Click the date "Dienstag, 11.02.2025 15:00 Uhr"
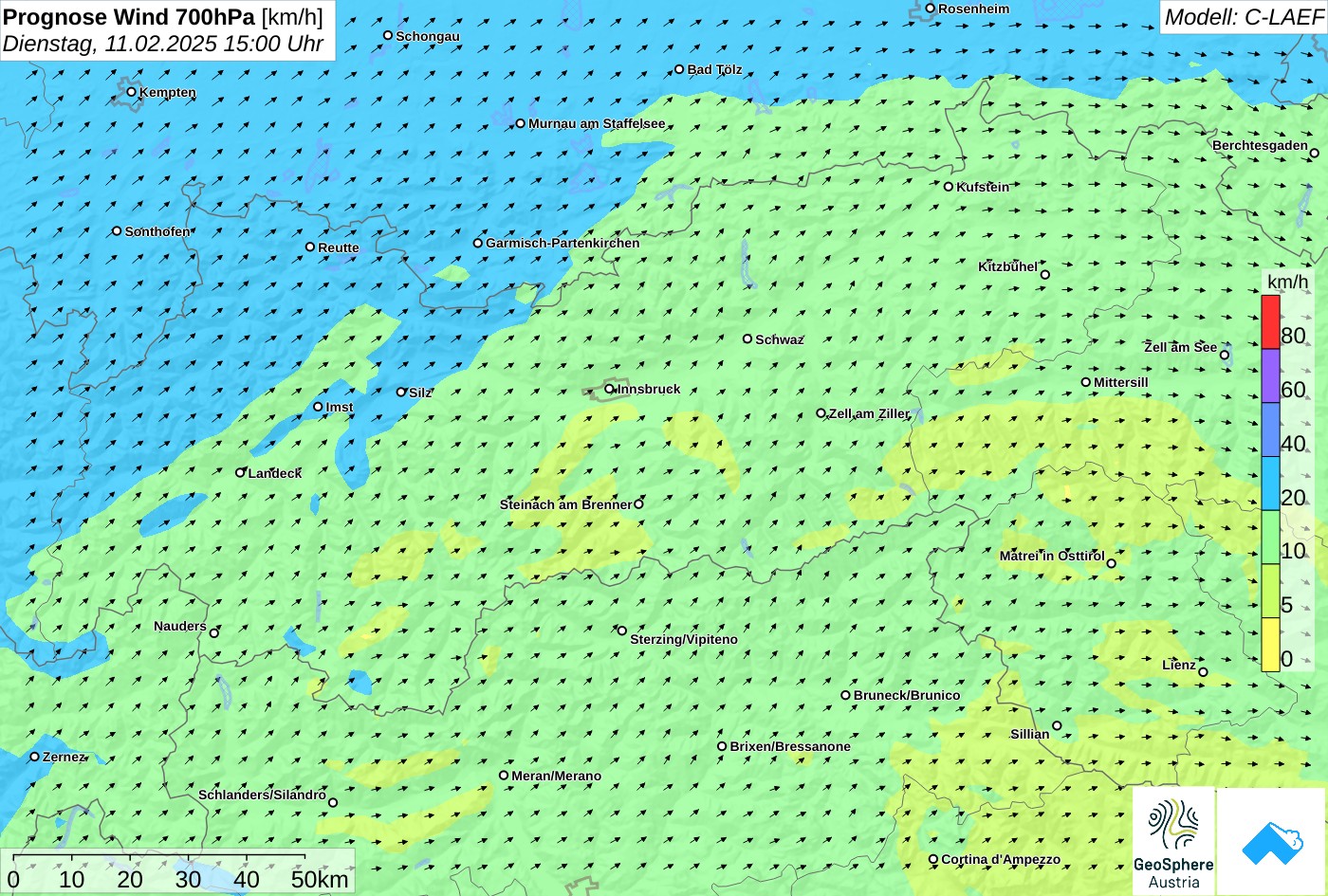This screenshot has width=1328, height=896. pos(163,44)
